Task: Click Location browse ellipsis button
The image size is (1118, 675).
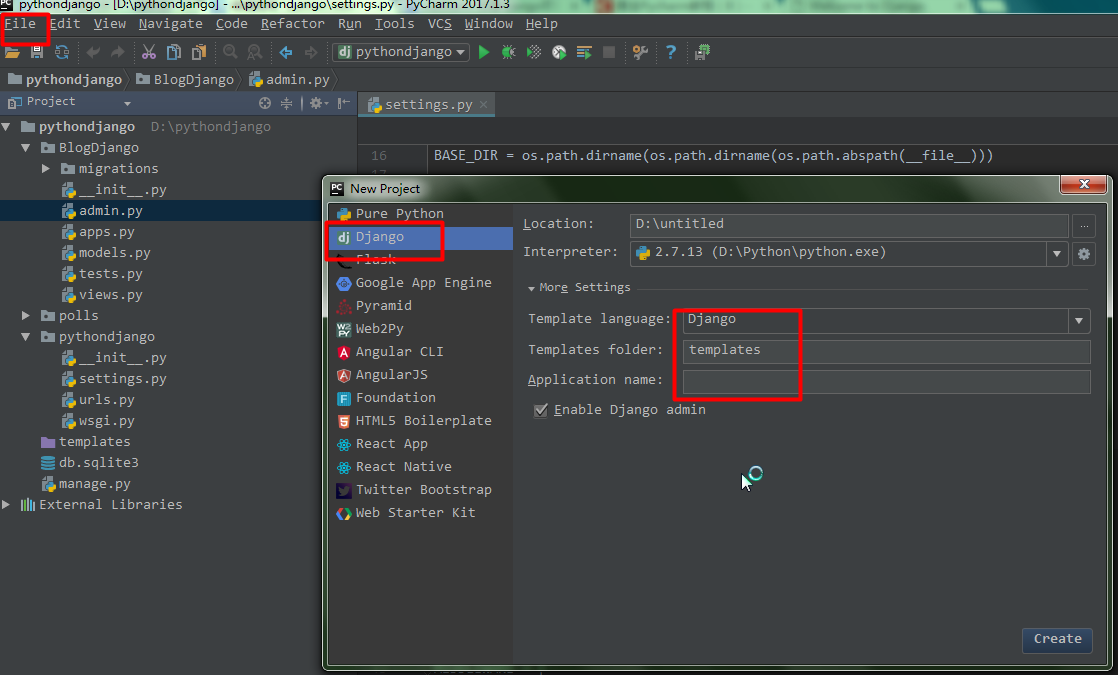Action: click(1084, 226)
